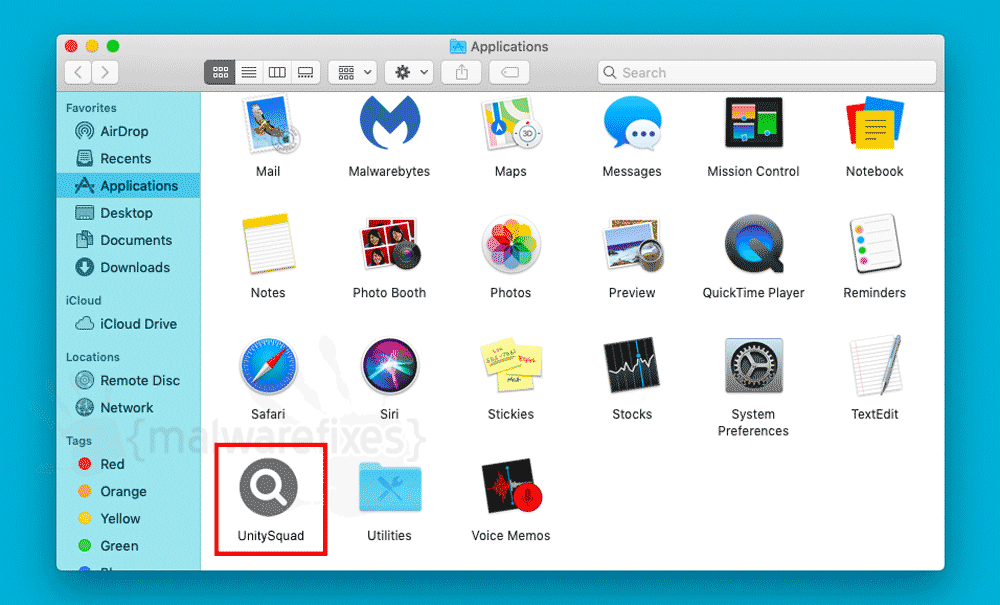This screenshot has height=605, width=1000.
Task: Open the Mail app icon
Action: [x=268, y=124]
